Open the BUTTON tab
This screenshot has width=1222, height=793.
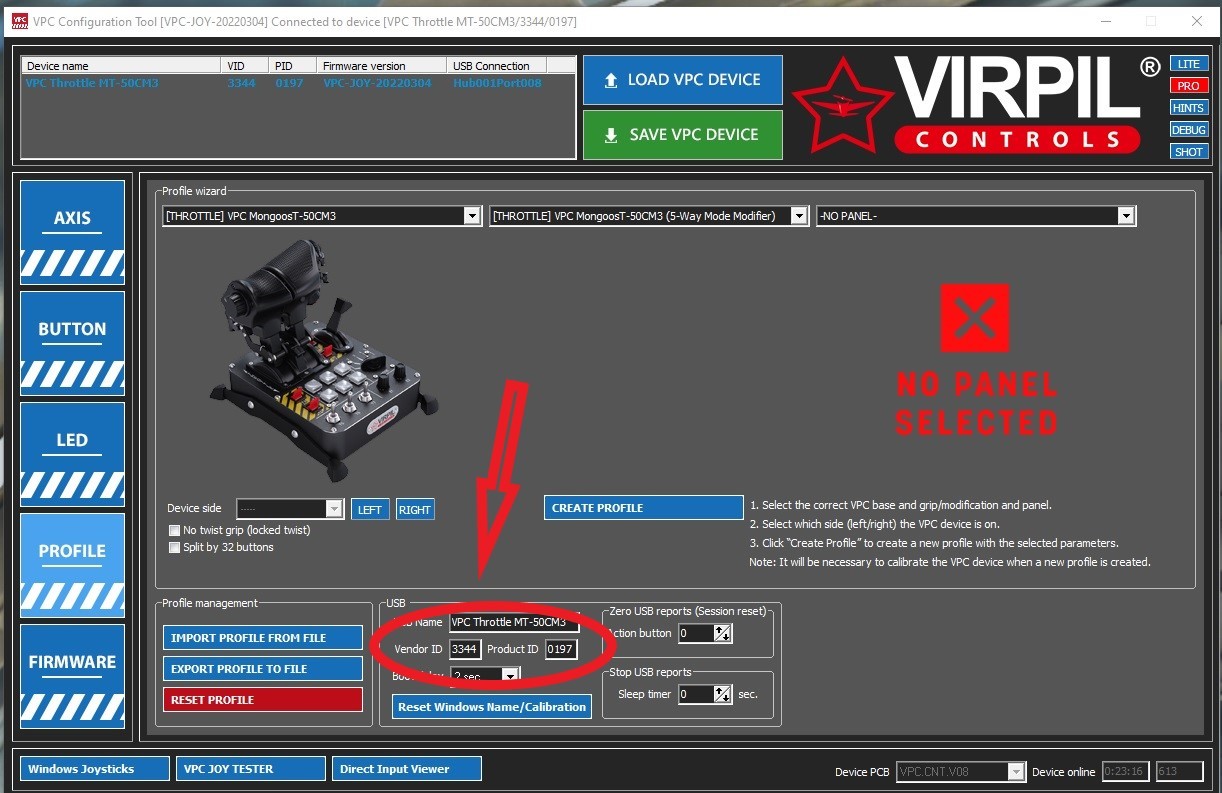[72, 343]
